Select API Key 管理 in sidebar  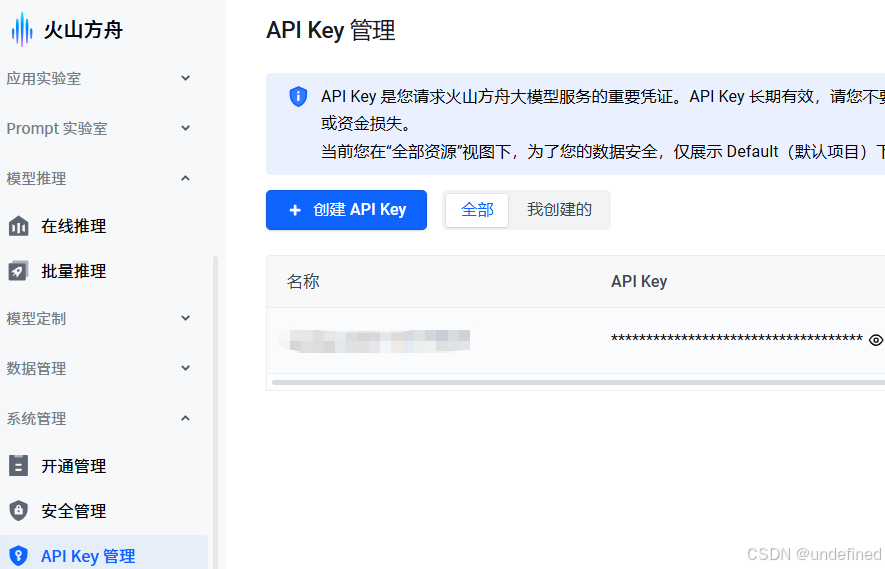pyautogui.click(x=104, y=553)
